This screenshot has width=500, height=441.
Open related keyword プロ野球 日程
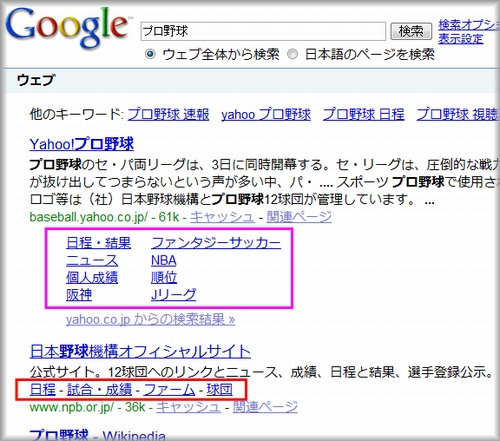click(364, 114)
